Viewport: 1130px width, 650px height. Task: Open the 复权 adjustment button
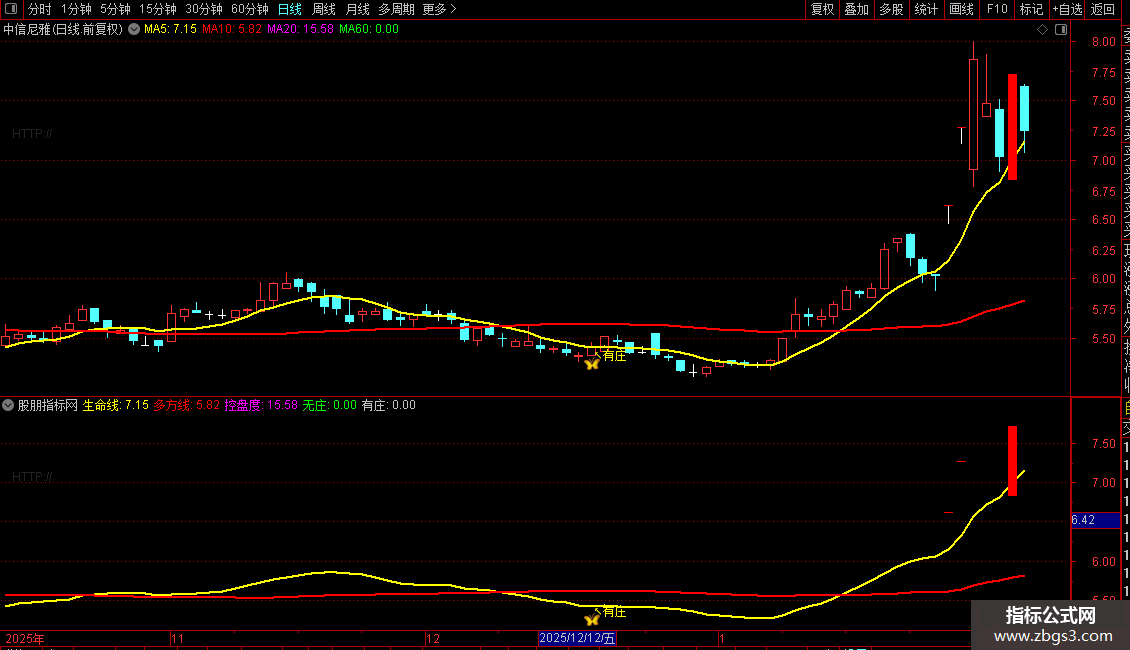pos(822,9)
